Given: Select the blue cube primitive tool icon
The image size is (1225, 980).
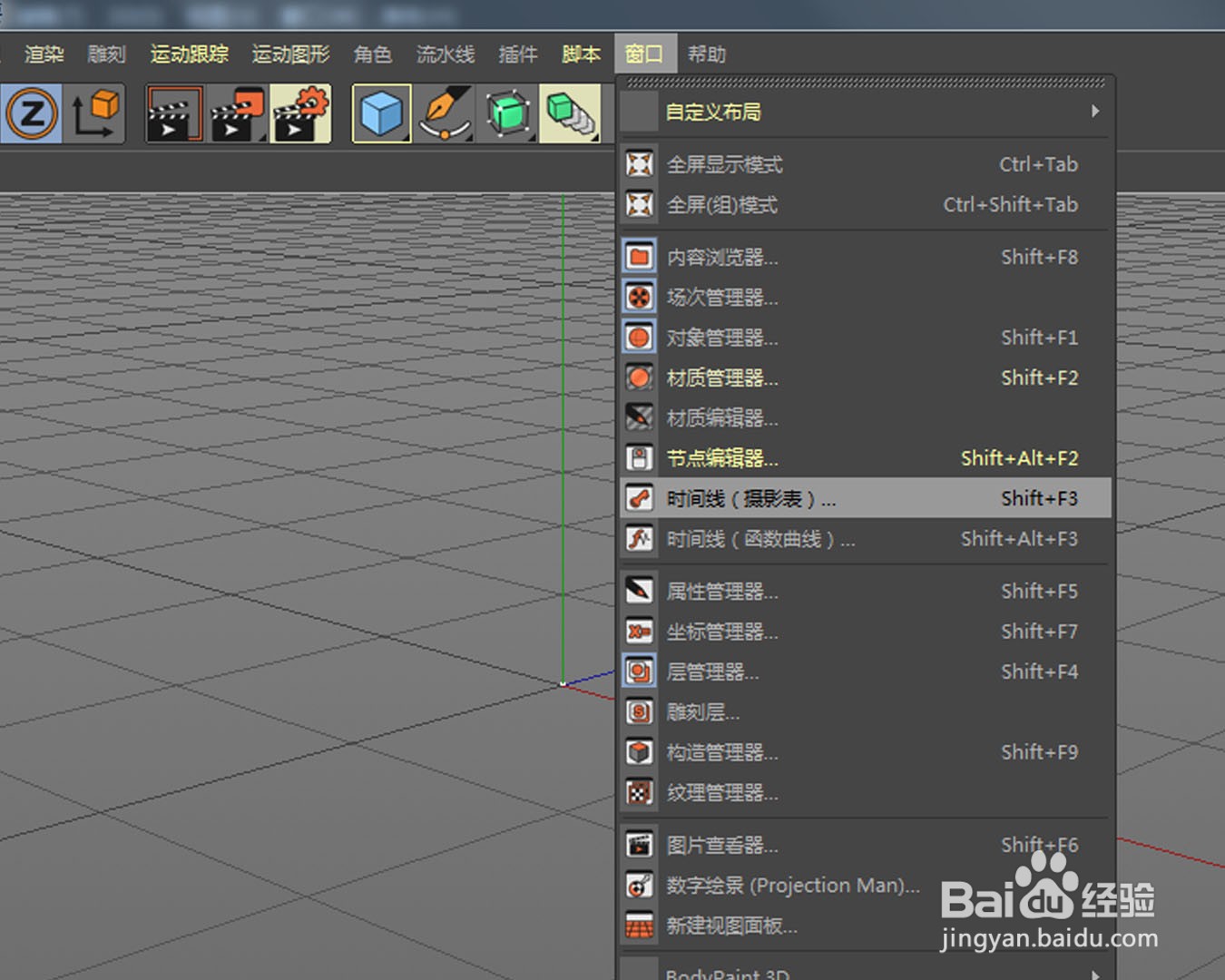Looking at the screenshot, I should pos(381,113).
